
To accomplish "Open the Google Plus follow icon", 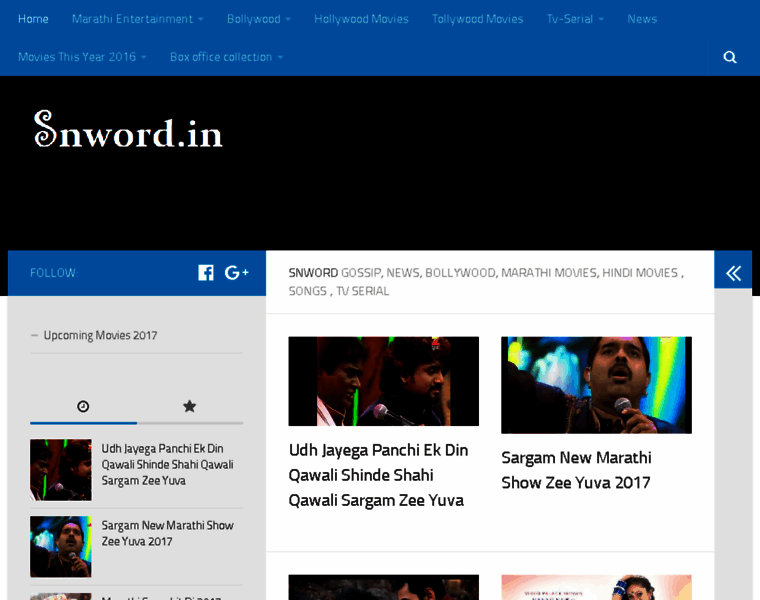I will pos(237,273).
